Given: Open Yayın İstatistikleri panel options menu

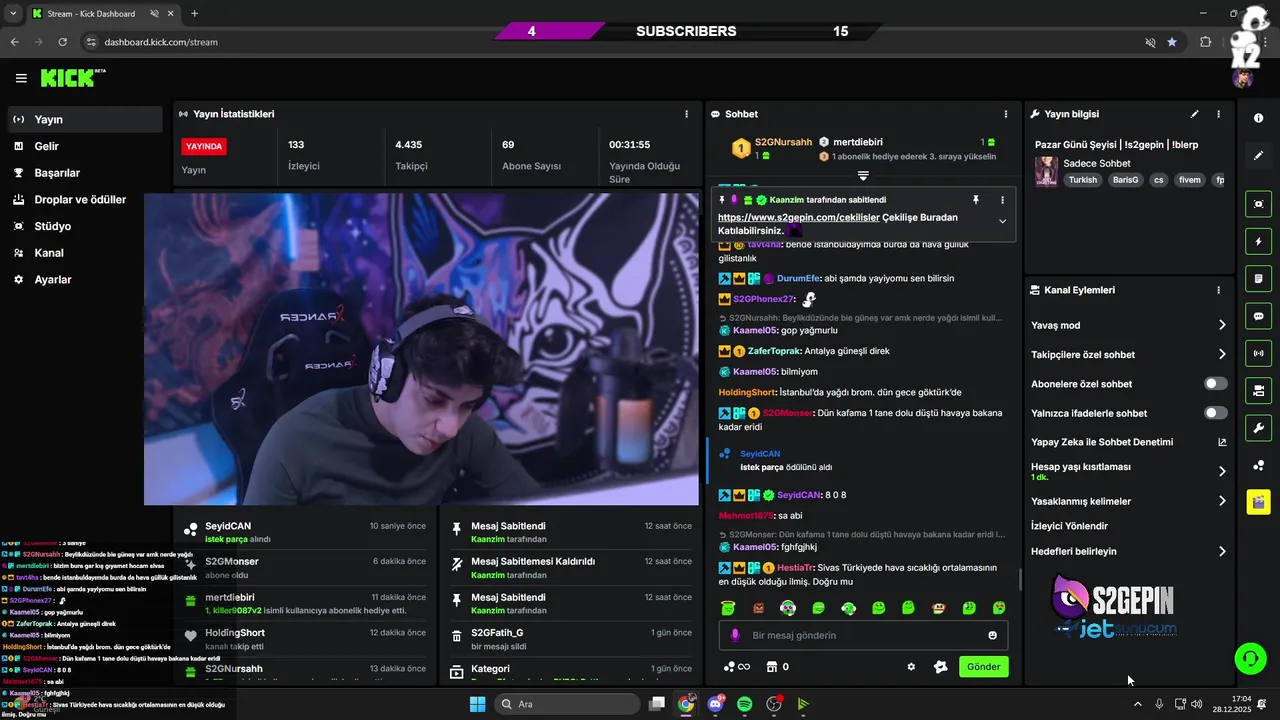Looking at the screenshot, I should 686,114.
